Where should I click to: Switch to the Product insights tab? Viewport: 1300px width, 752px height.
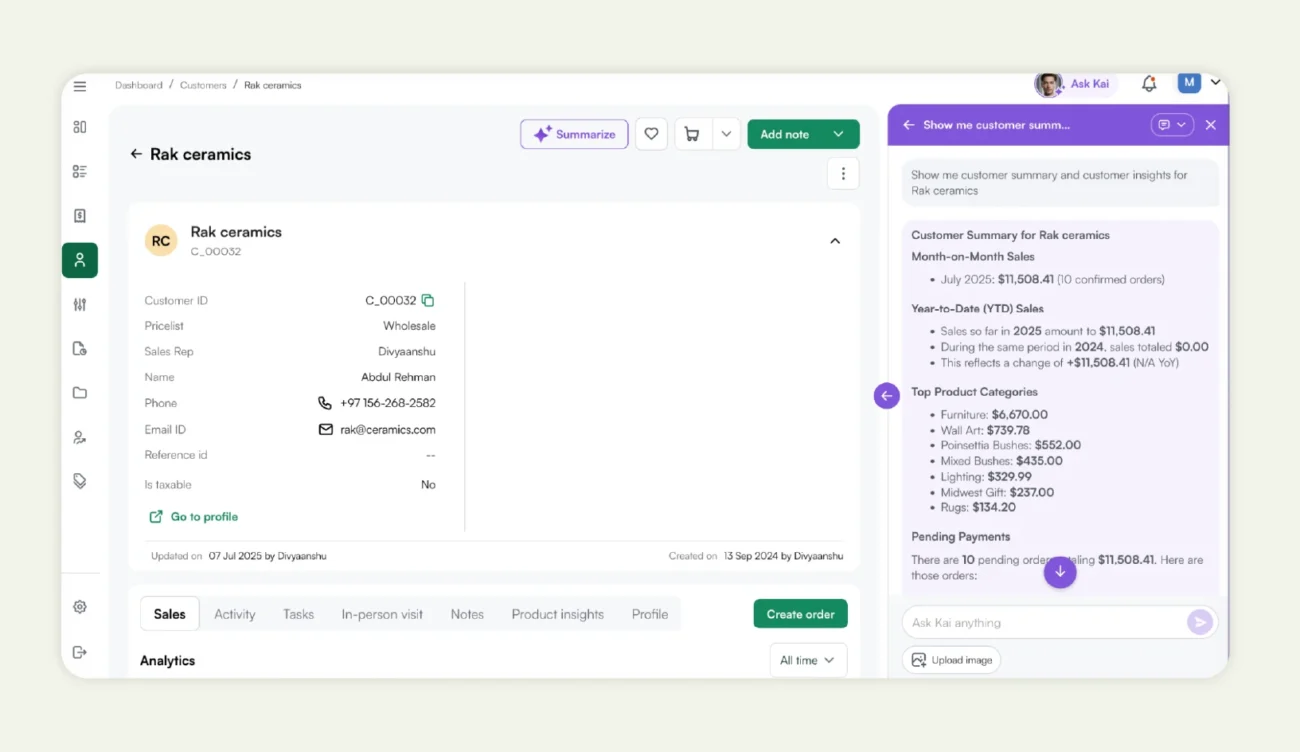click(x=557, y=614)
